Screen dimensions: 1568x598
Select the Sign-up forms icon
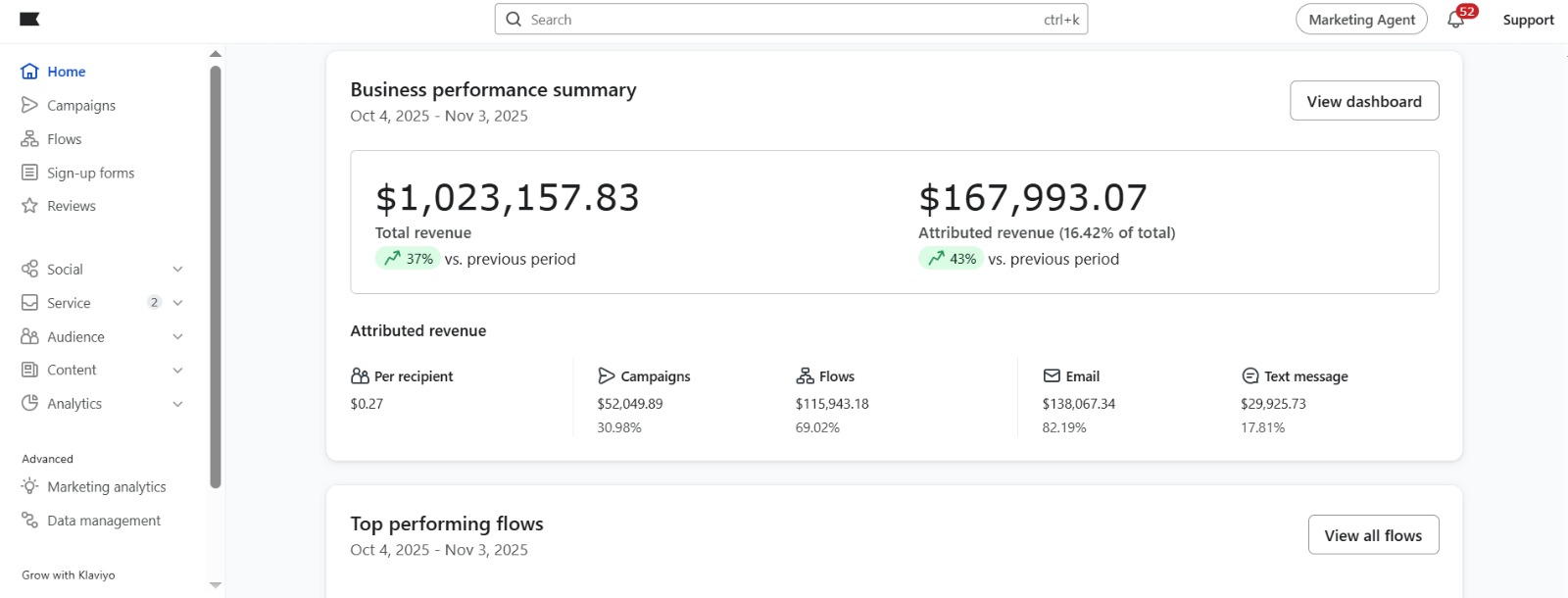[30, 173]
